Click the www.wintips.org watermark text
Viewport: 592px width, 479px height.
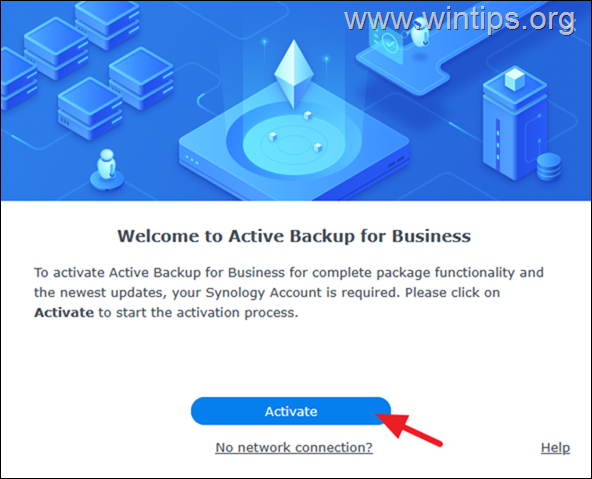click(x=460, y=20)
